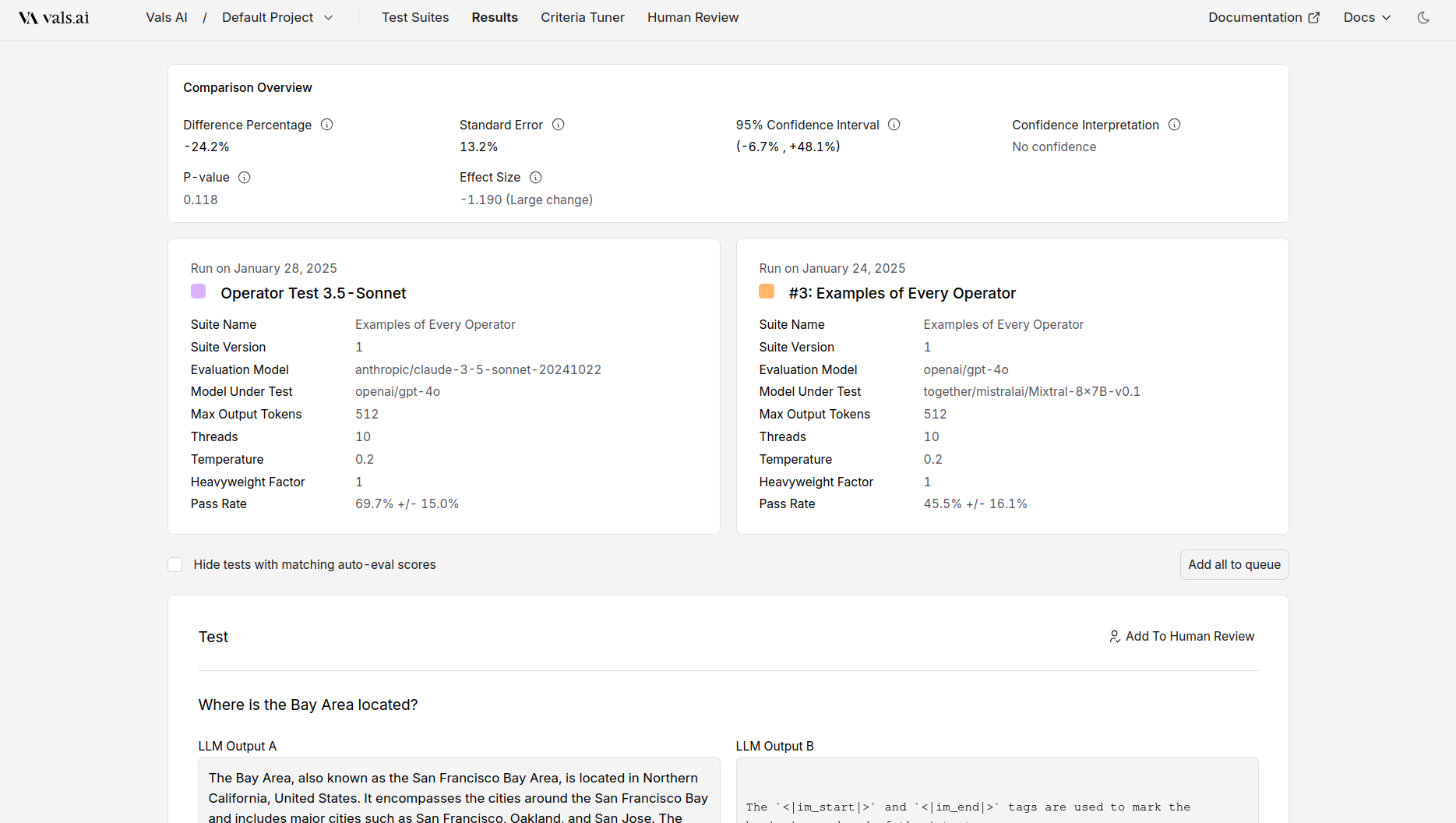Viewport: 1456px width, 823px height.
Task: Click the vals.ai logo
Action: pyautogui.click(x=54, y=17)
